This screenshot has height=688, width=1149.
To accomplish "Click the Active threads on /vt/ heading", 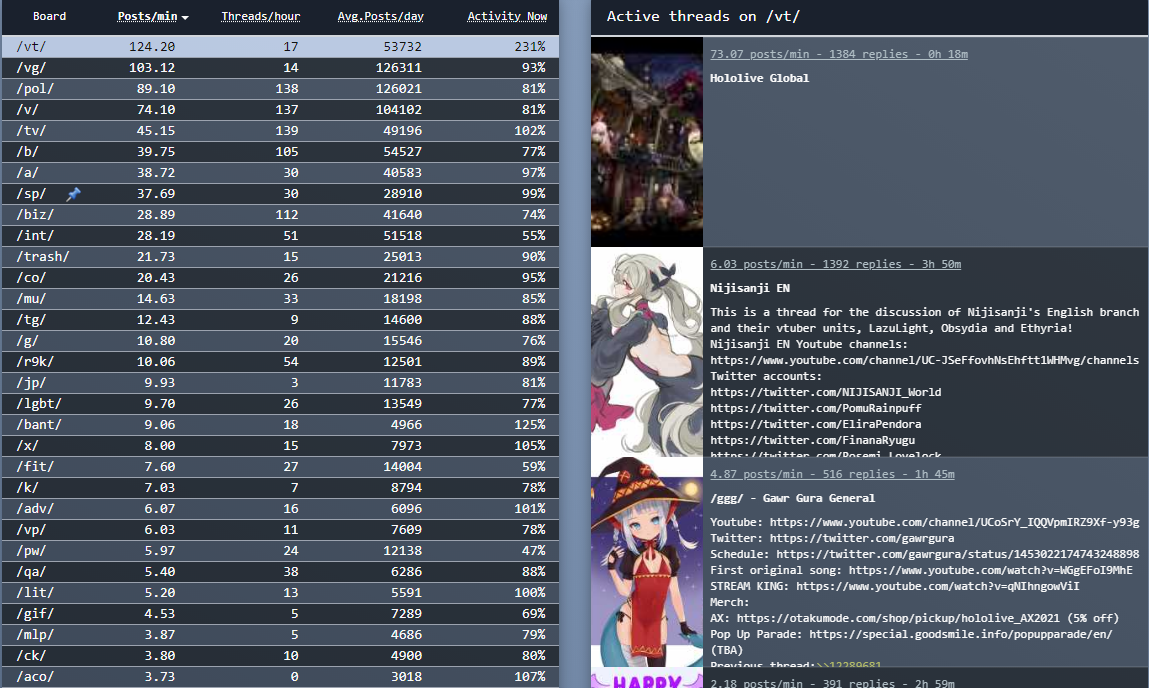I will [703, 16].
